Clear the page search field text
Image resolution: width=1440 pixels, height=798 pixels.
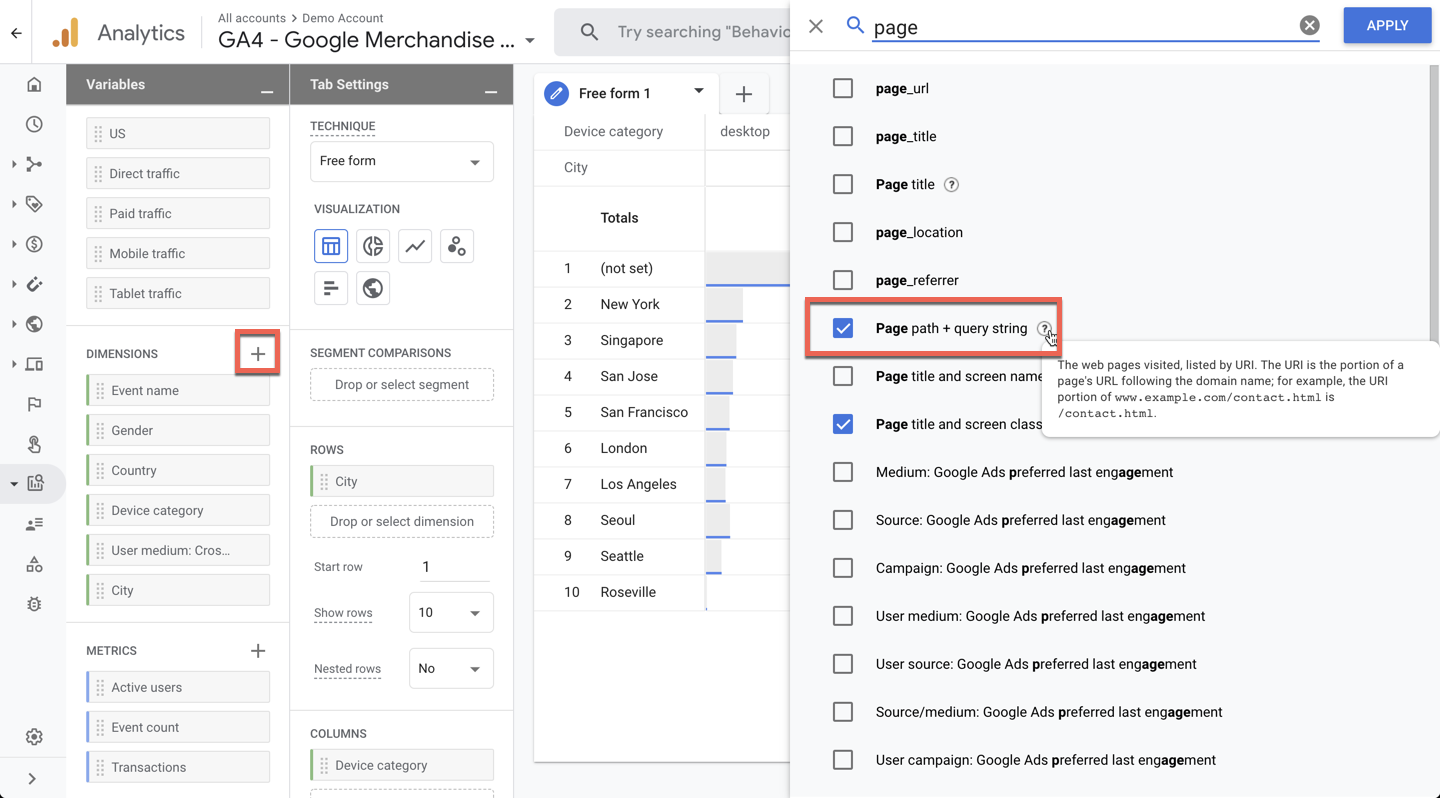pos(1309,26)
